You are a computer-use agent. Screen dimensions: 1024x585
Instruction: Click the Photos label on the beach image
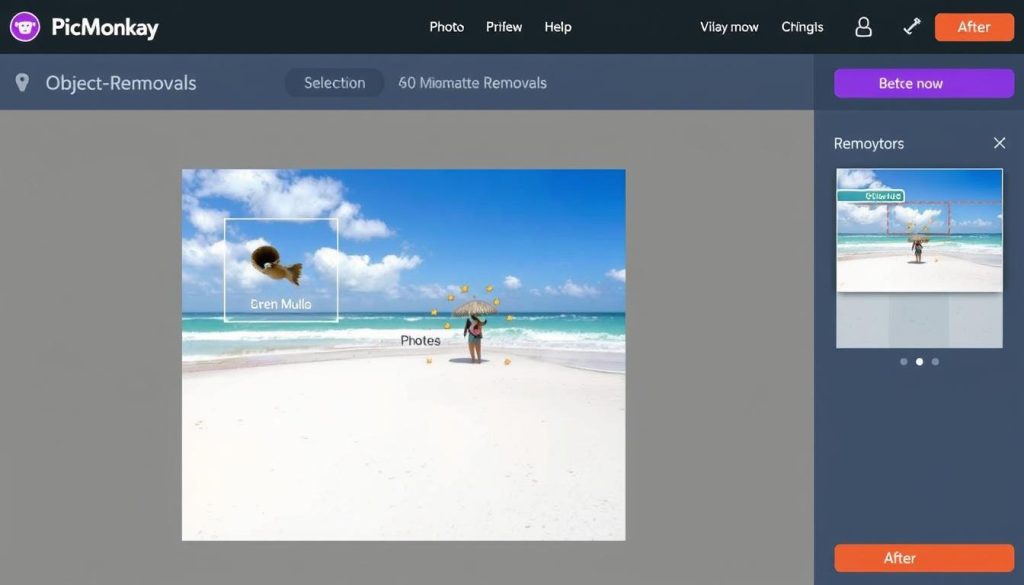click(x=420, y=340)
